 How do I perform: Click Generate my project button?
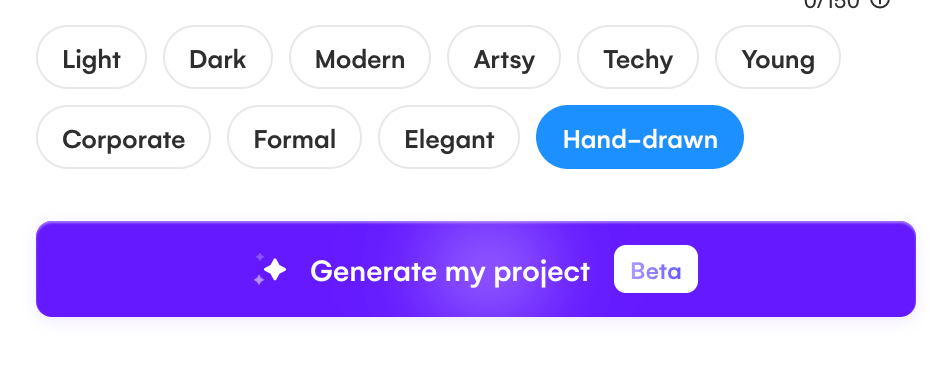pos(476,270)
